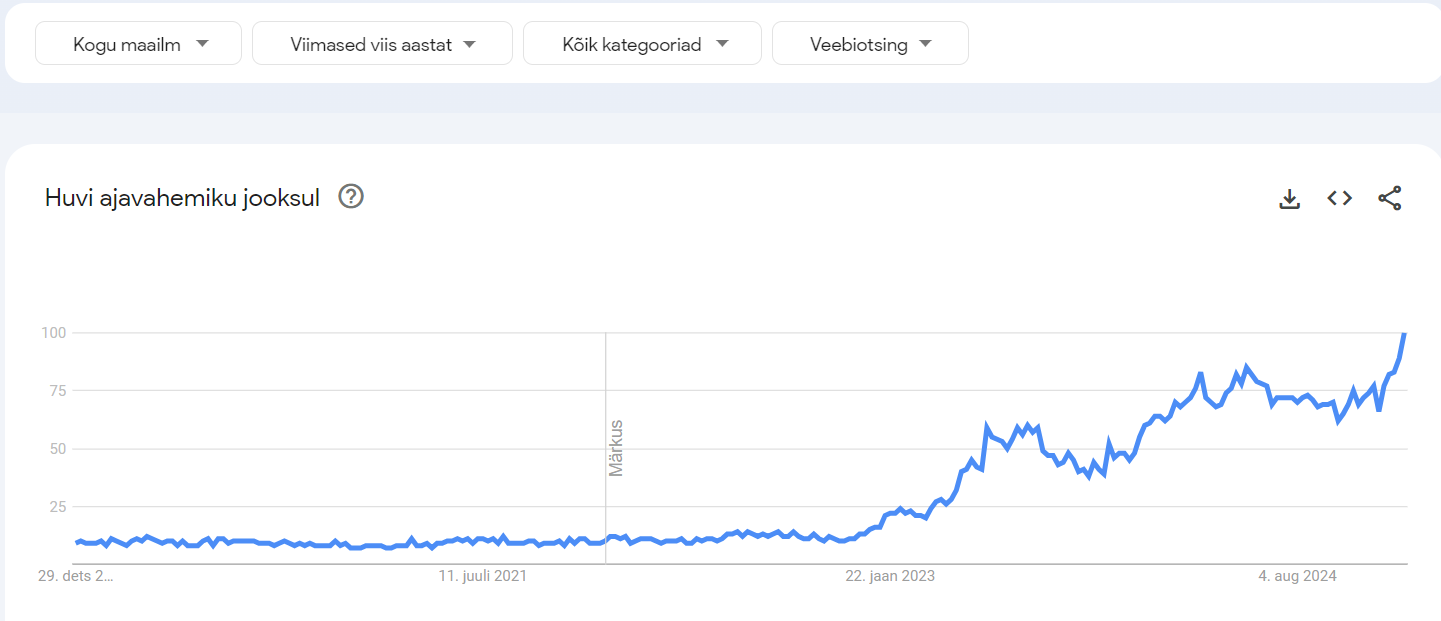This screenshot has height=621, width=1441.
Task: Click the 4. aug 2024 date label
Action: click(1297, 576)
